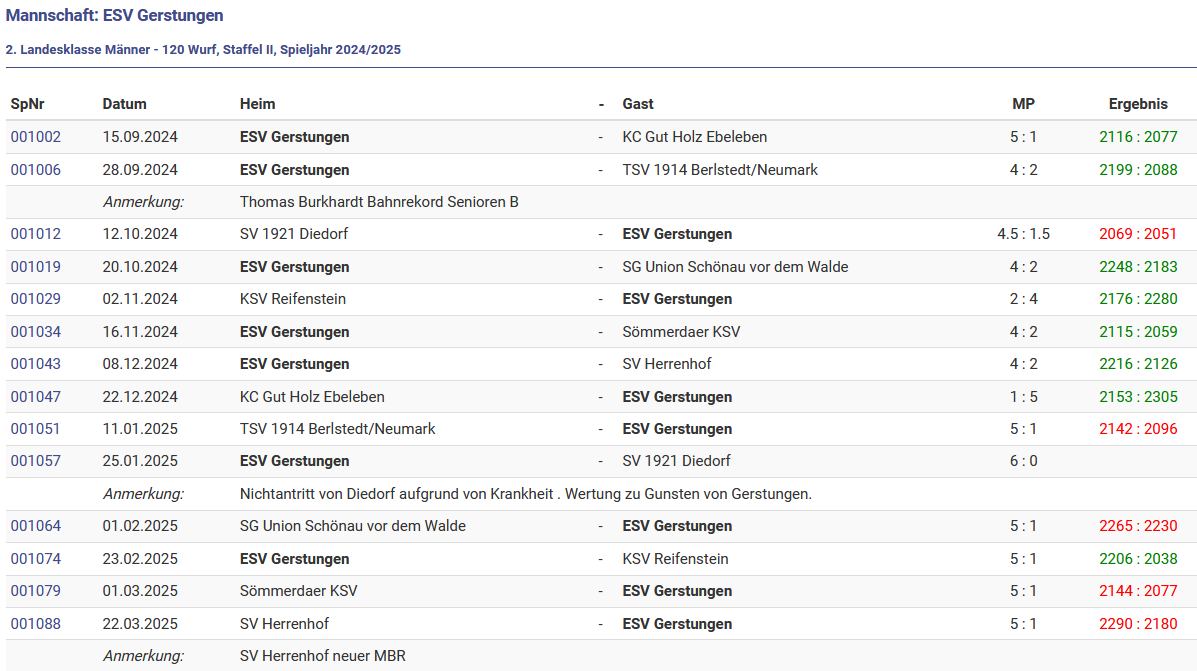The width and height of the screenshot is (1197, 671).
Task: Click home team SV Herrenhof on 22.03.2025
Action: (x=285, y=624)
